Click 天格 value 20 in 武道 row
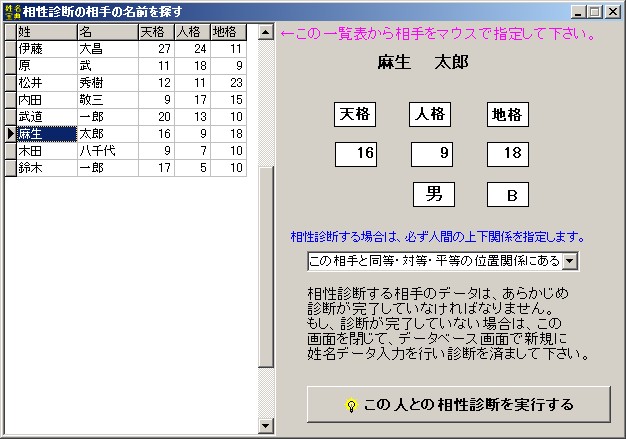Viewport: 626px width, 439px height. click(x=156, y=117)
